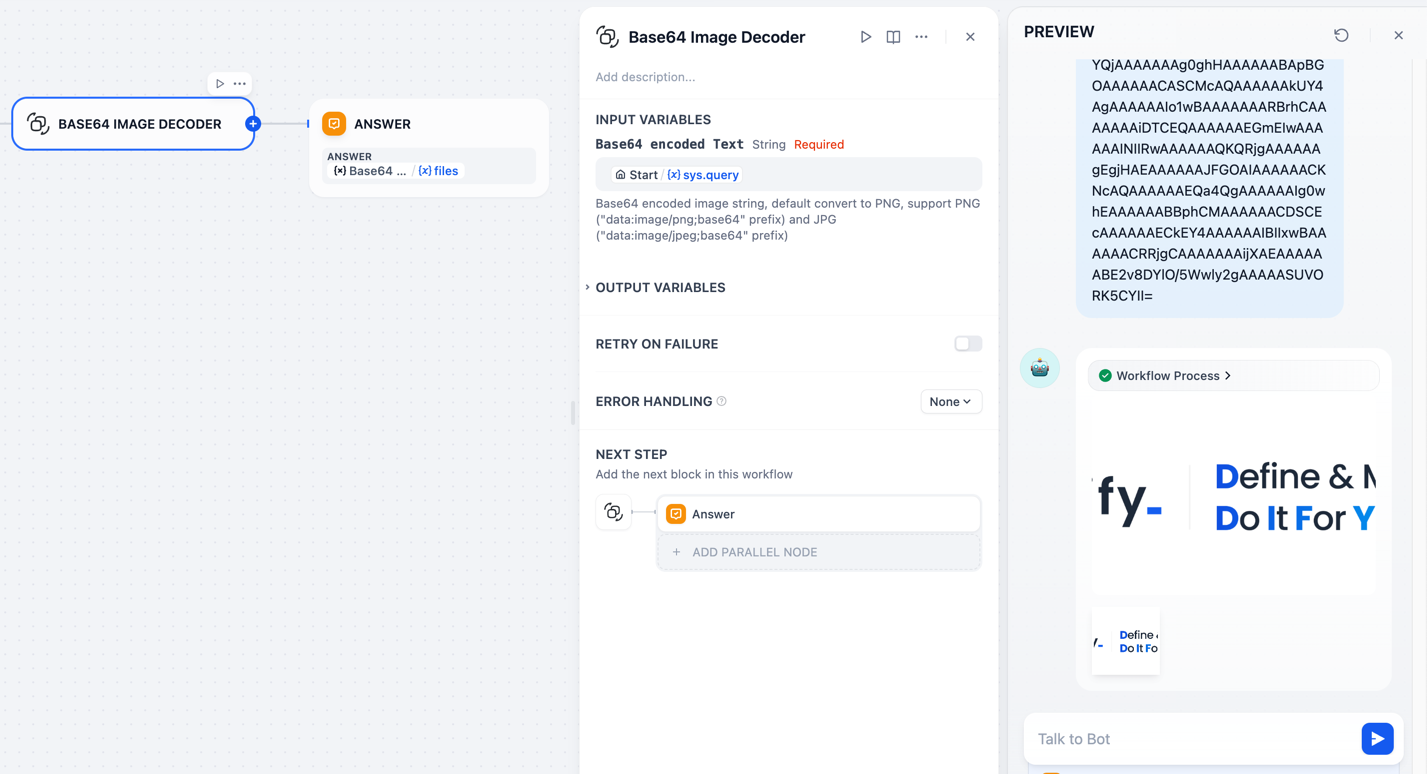Open the help docs book icon

coord(893,37)
